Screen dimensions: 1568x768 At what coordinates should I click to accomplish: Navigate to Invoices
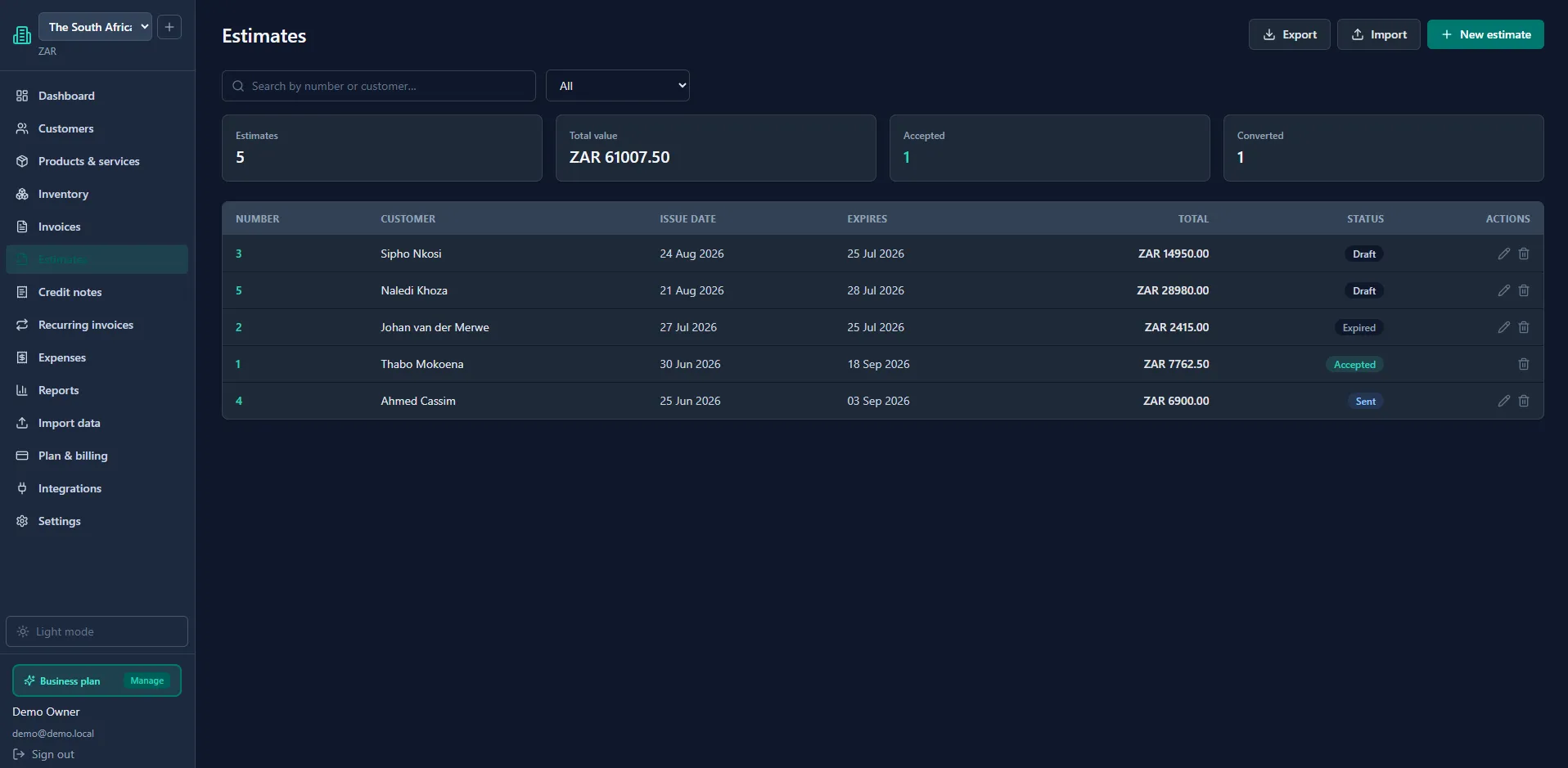[97, 227]
